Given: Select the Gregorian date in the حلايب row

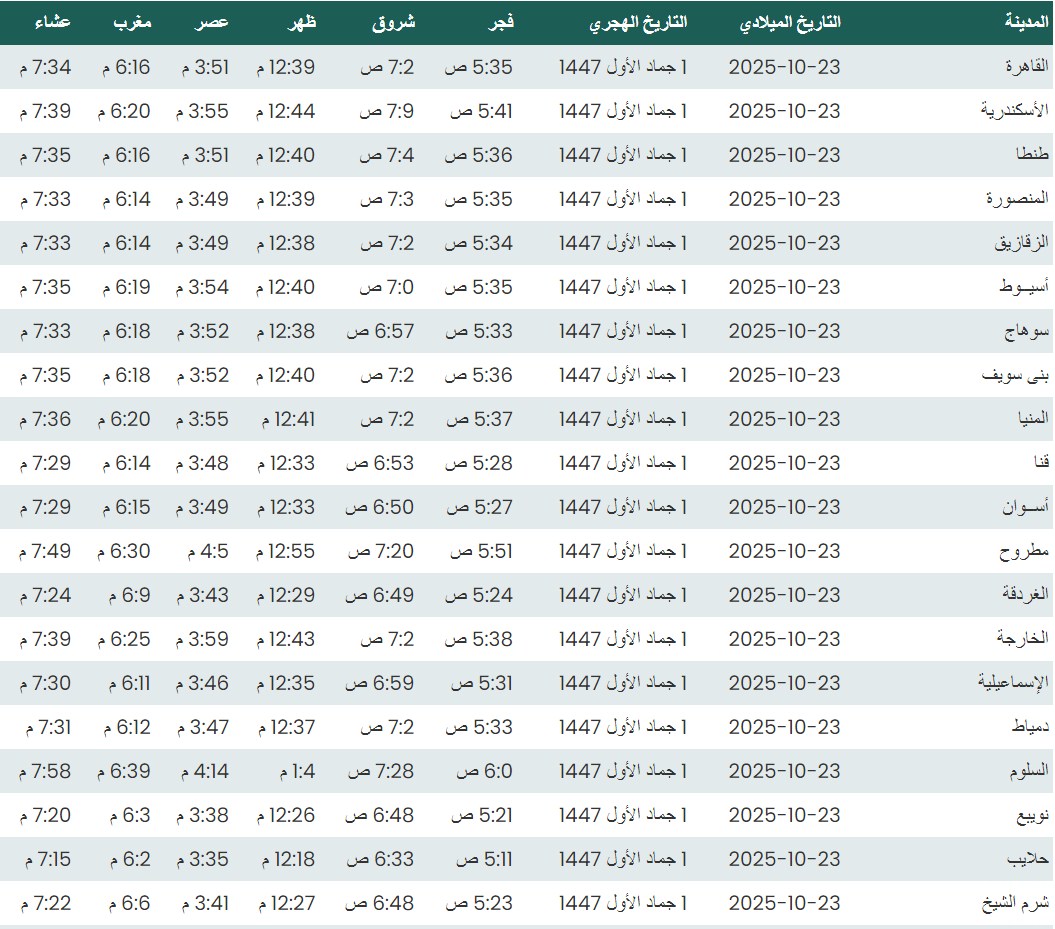Looking at the screenshot, I should click(x=784, y=859).
